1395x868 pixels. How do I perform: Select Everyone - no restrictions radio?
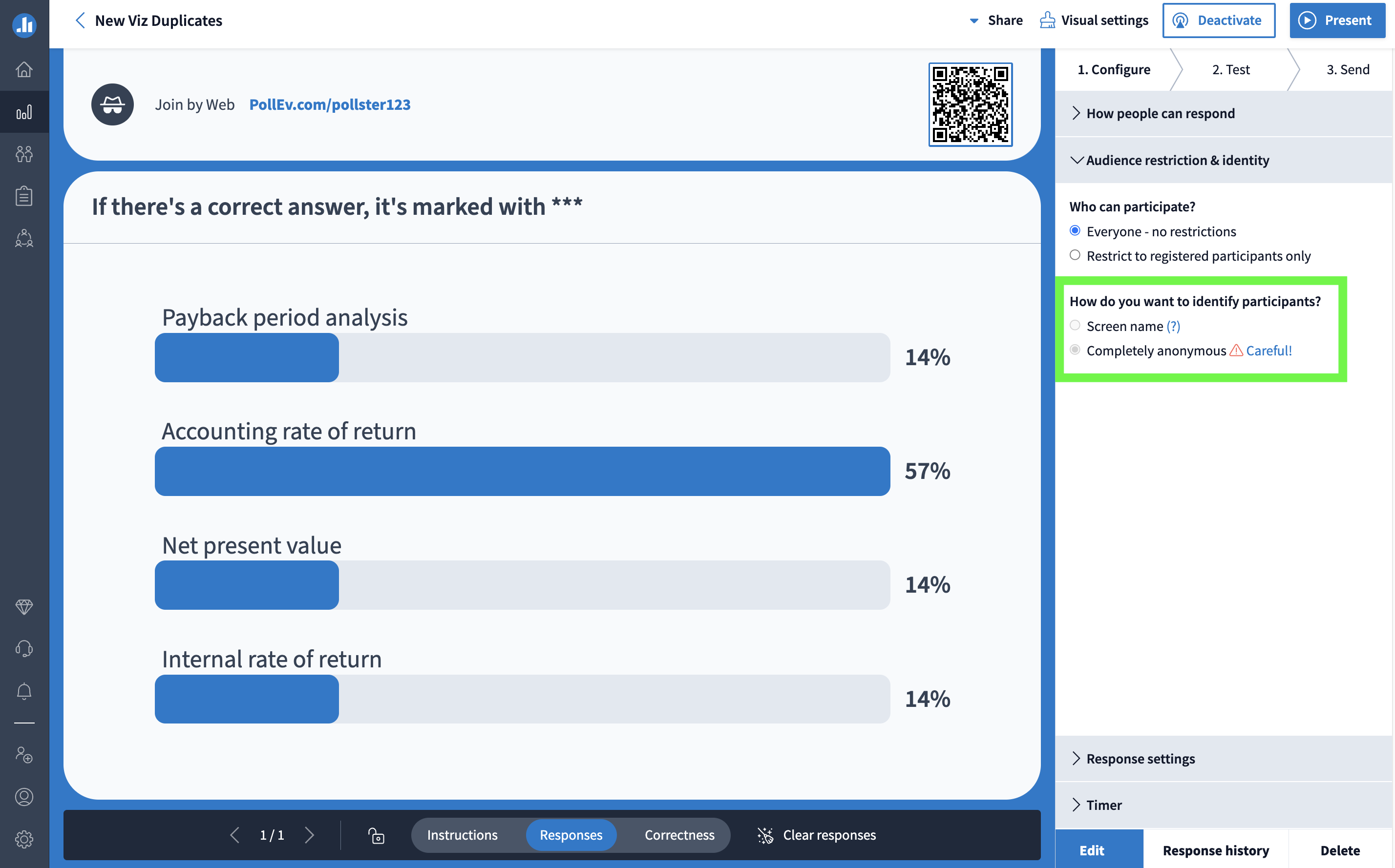coord(1075,231)
